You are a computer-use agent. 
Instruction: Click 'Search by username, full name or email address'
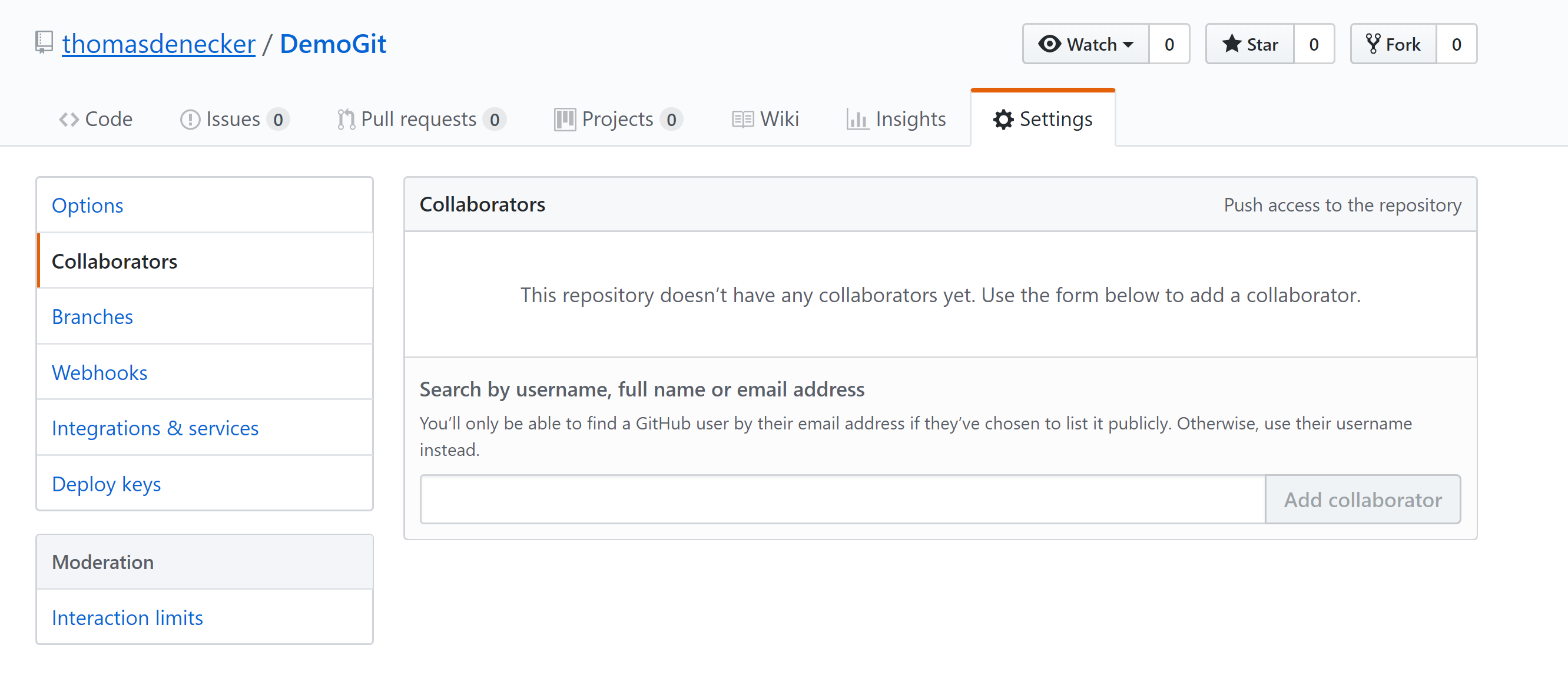[642, 389]
